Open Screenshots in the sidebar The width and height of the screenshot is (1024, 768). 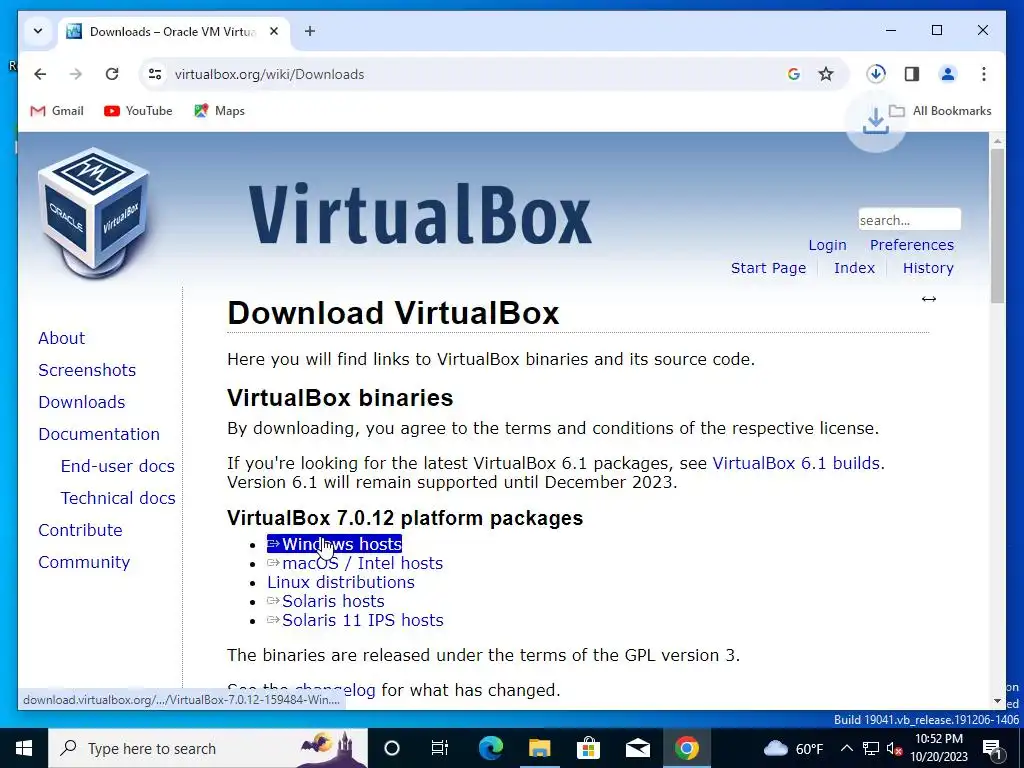click(x=87, y=370)
